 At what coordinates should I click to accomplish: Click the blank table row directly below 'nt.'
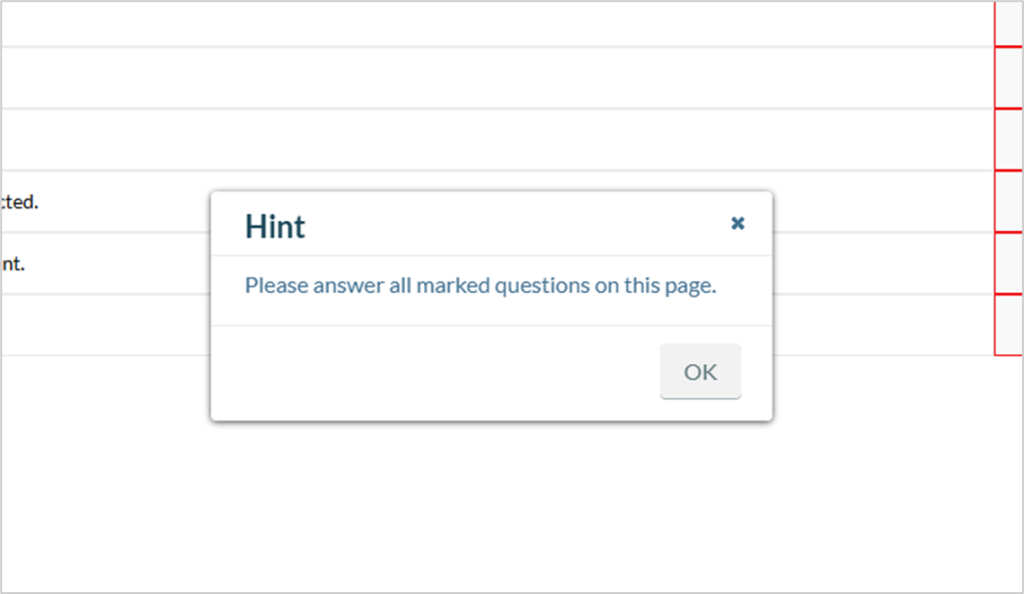click(498, 325)
